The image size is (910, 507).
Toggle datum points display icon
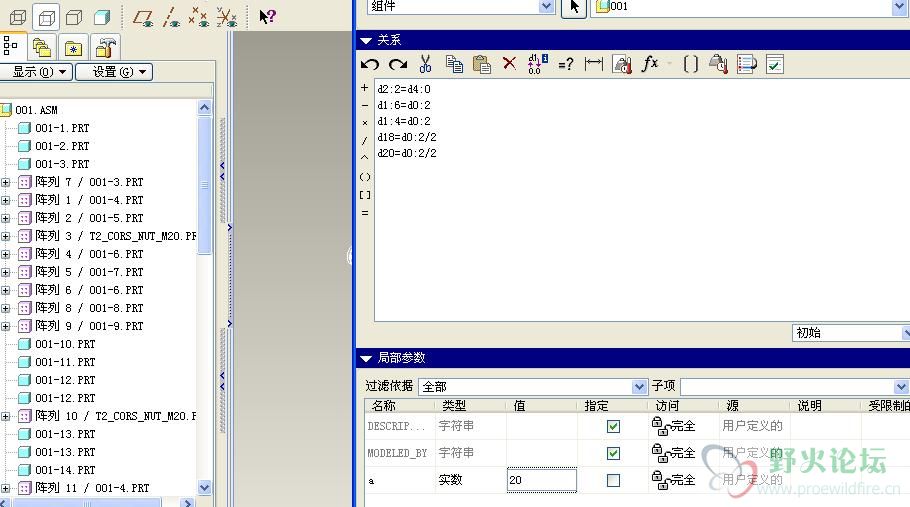[x=198, y=17]
